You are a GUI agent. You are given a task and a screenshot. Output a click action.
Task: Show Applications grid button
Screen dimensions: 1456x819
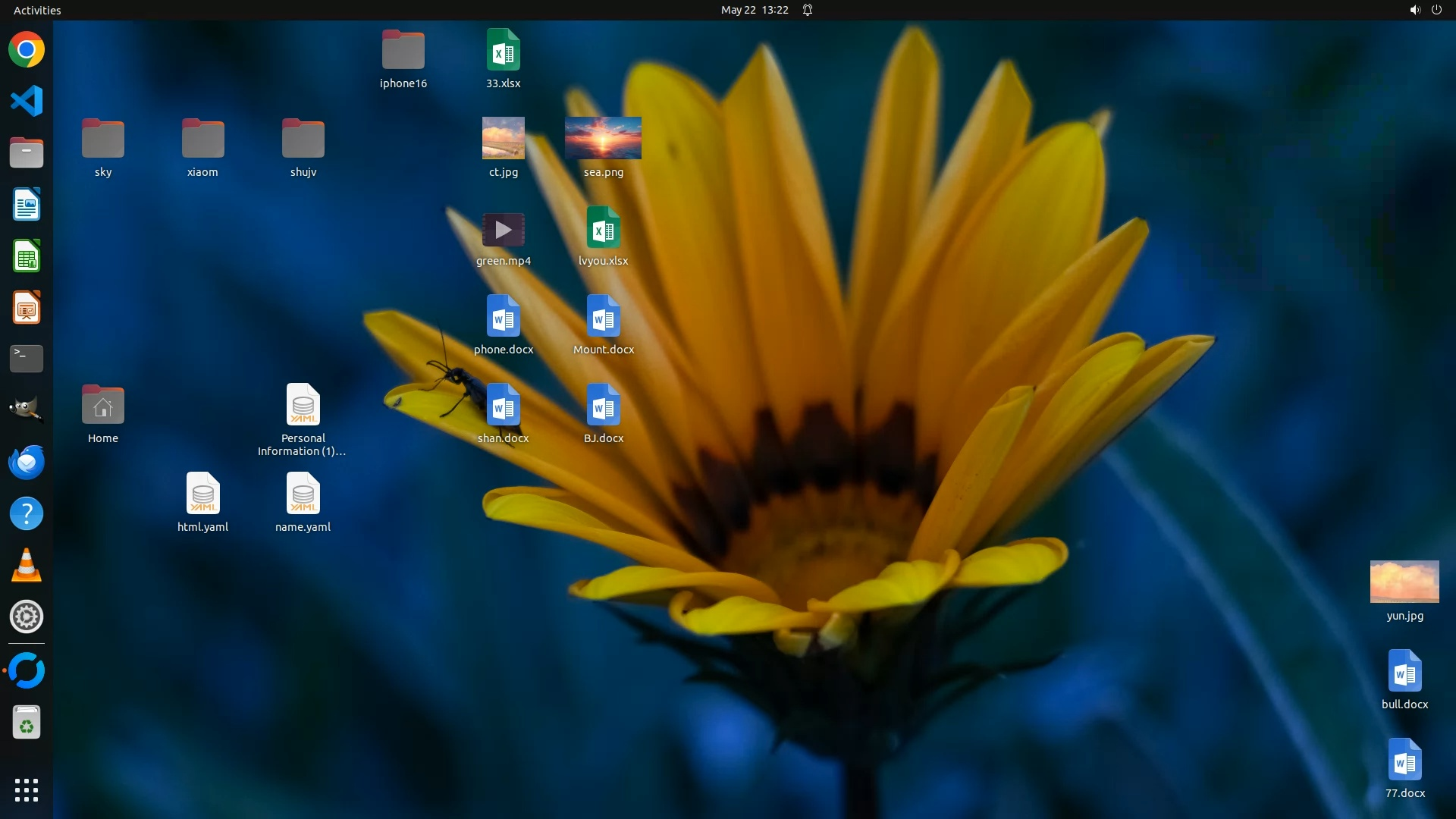[x=27, y=789]
